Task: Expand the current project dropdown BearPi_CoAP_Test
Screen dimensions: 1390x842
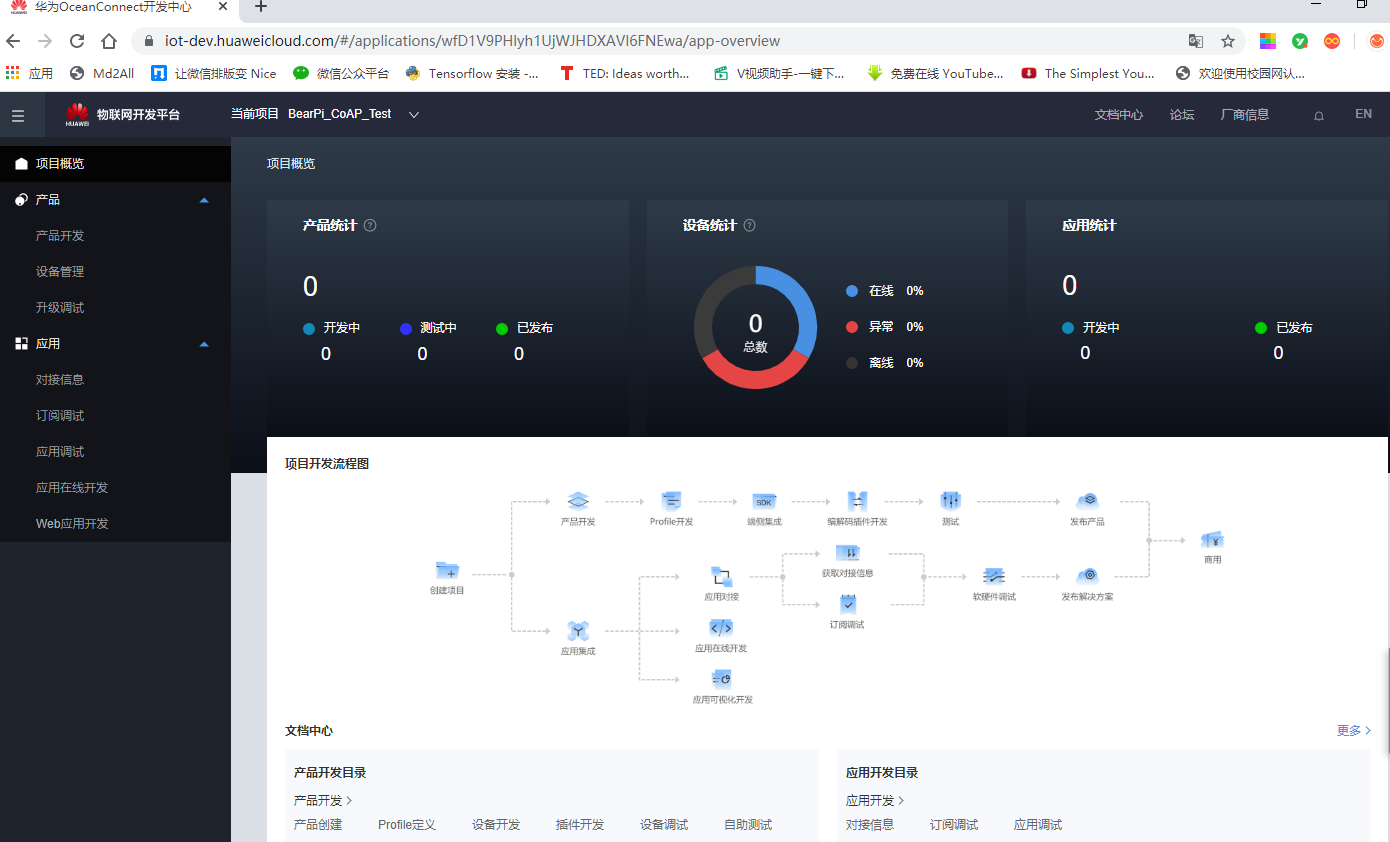Action: point(414,115)
